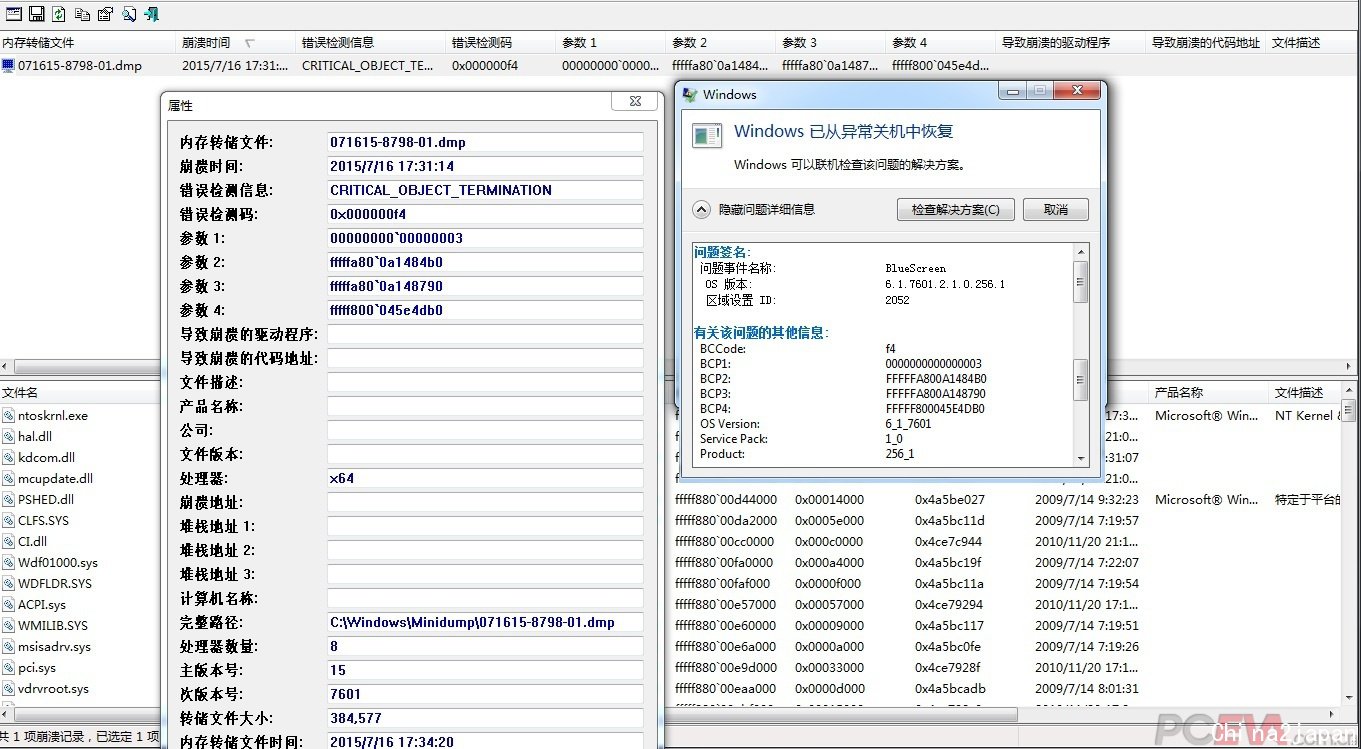Click the WDFLDR.SYS file icon

pos(8,584)
